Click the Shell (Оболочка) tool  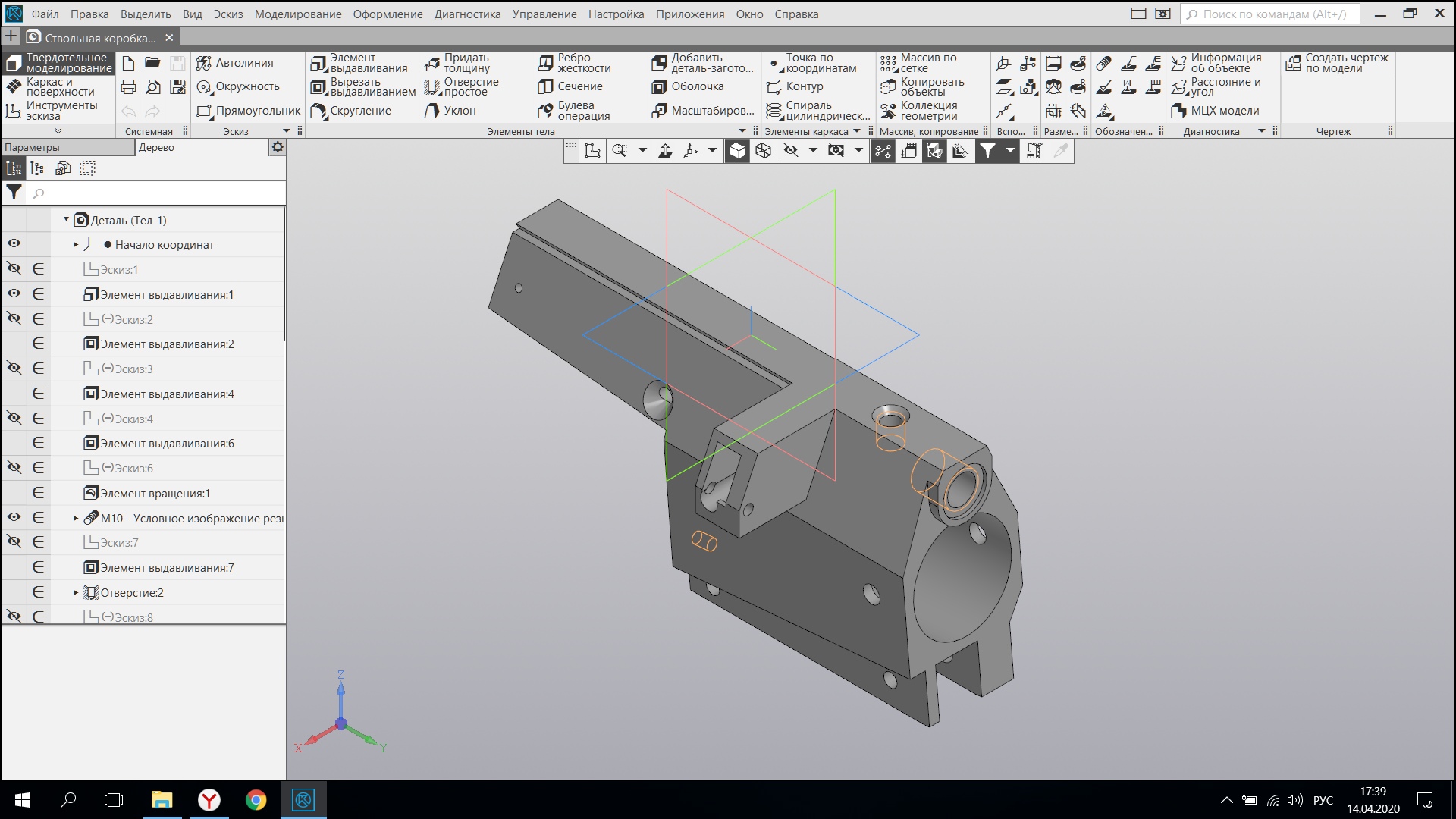coord(688,86)
